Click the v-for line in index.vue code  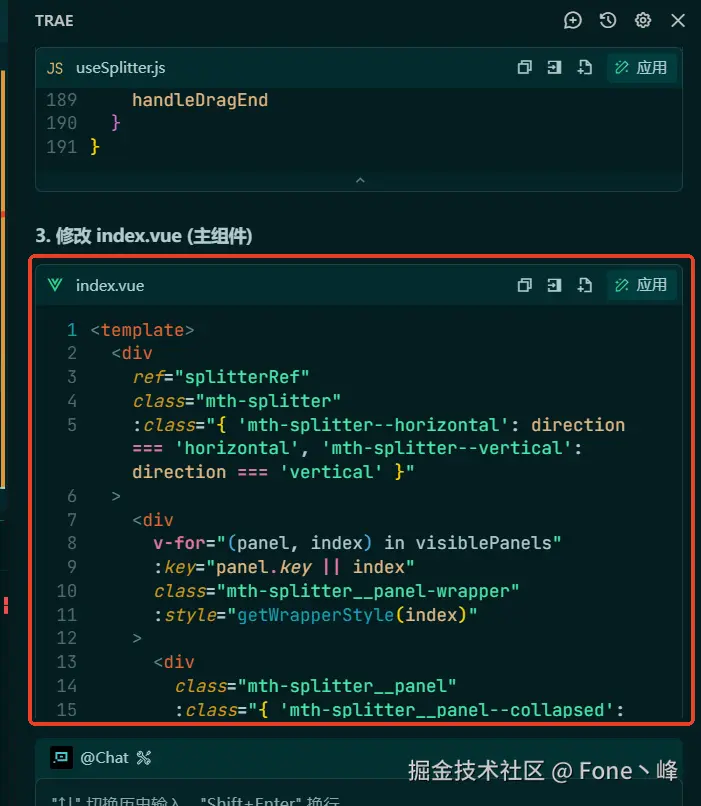(x=357, y=543)
